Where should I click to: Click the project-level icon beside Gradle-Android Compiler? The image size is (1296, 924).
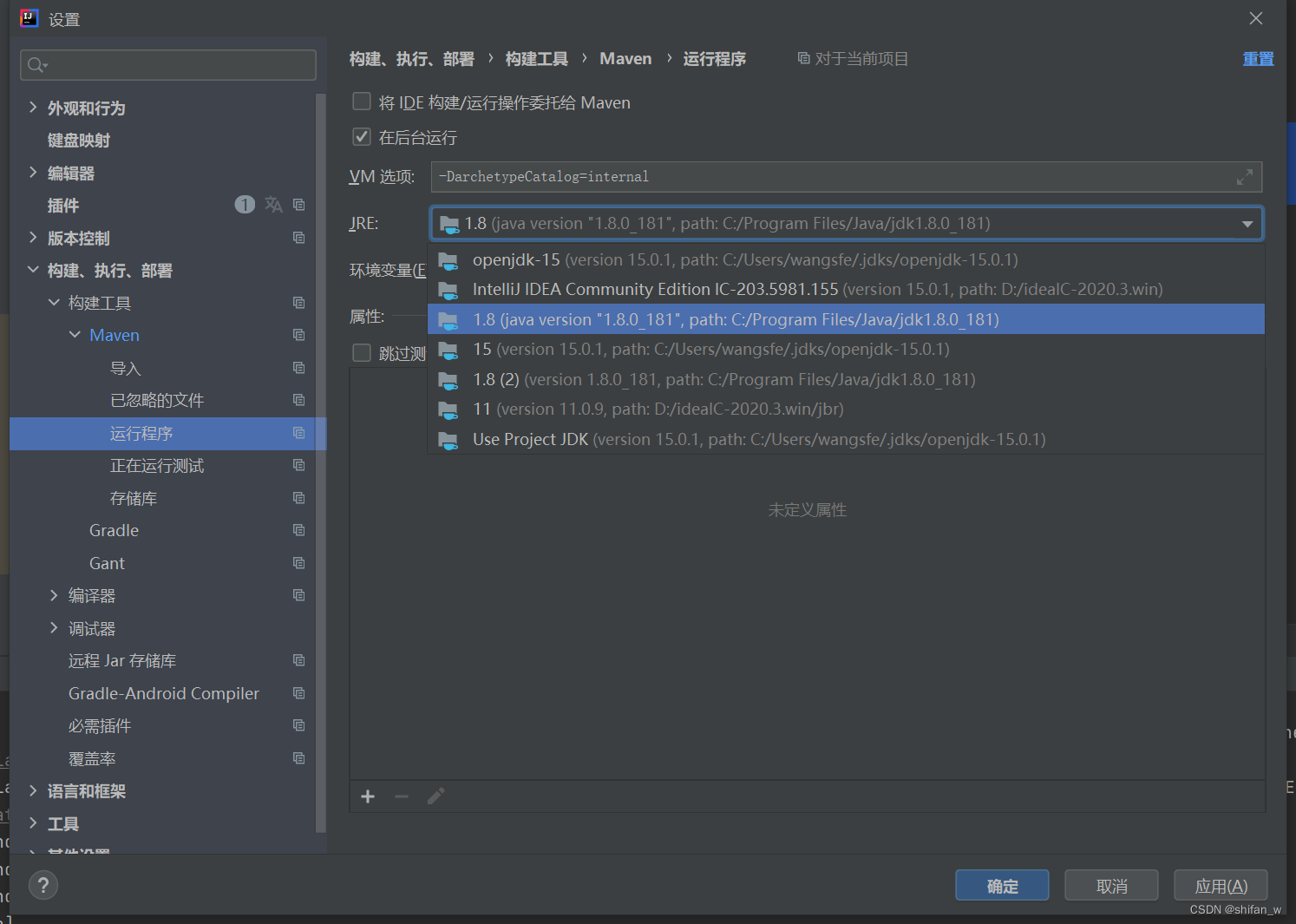(x=299, y=693)
